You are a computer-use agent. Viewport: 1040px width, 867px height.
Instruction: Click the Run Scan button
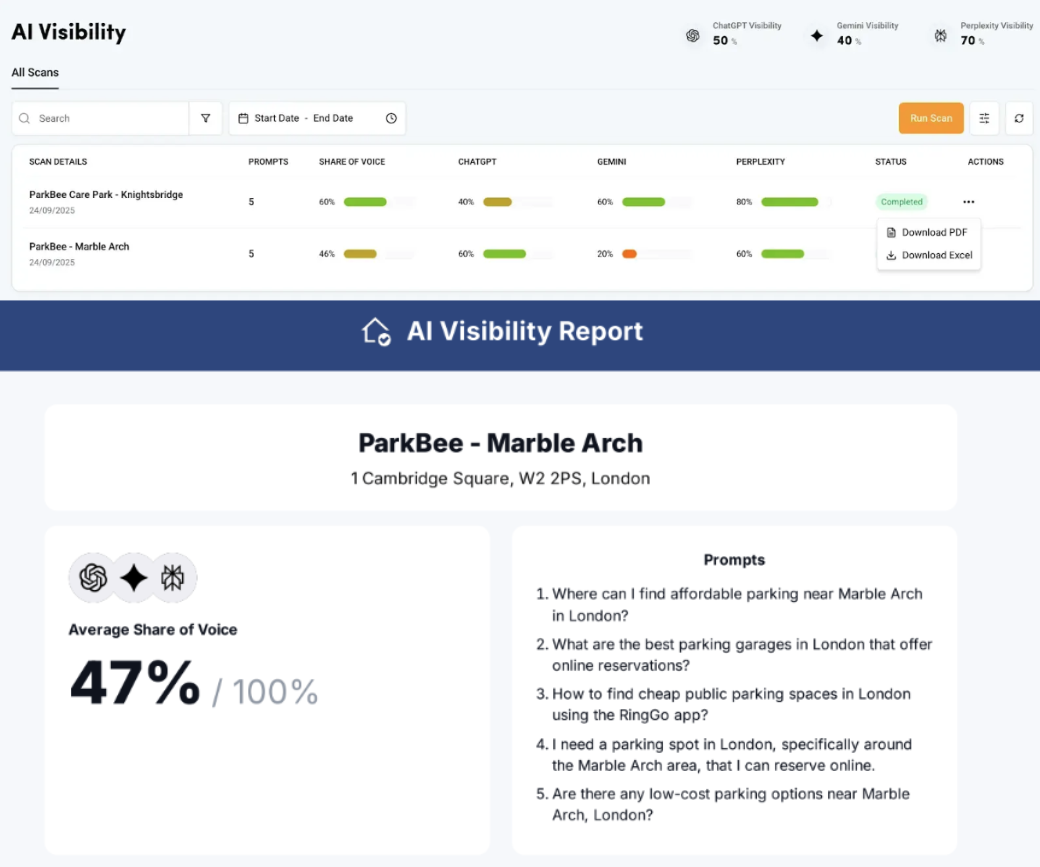[931, 118]
